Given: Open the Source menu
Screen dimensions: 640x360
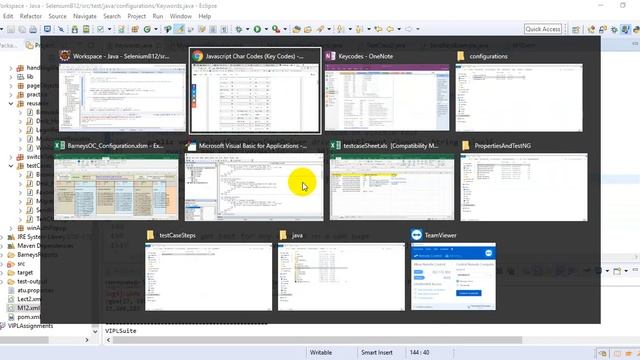Looking at the screenshot, I should tap(58, 16).
